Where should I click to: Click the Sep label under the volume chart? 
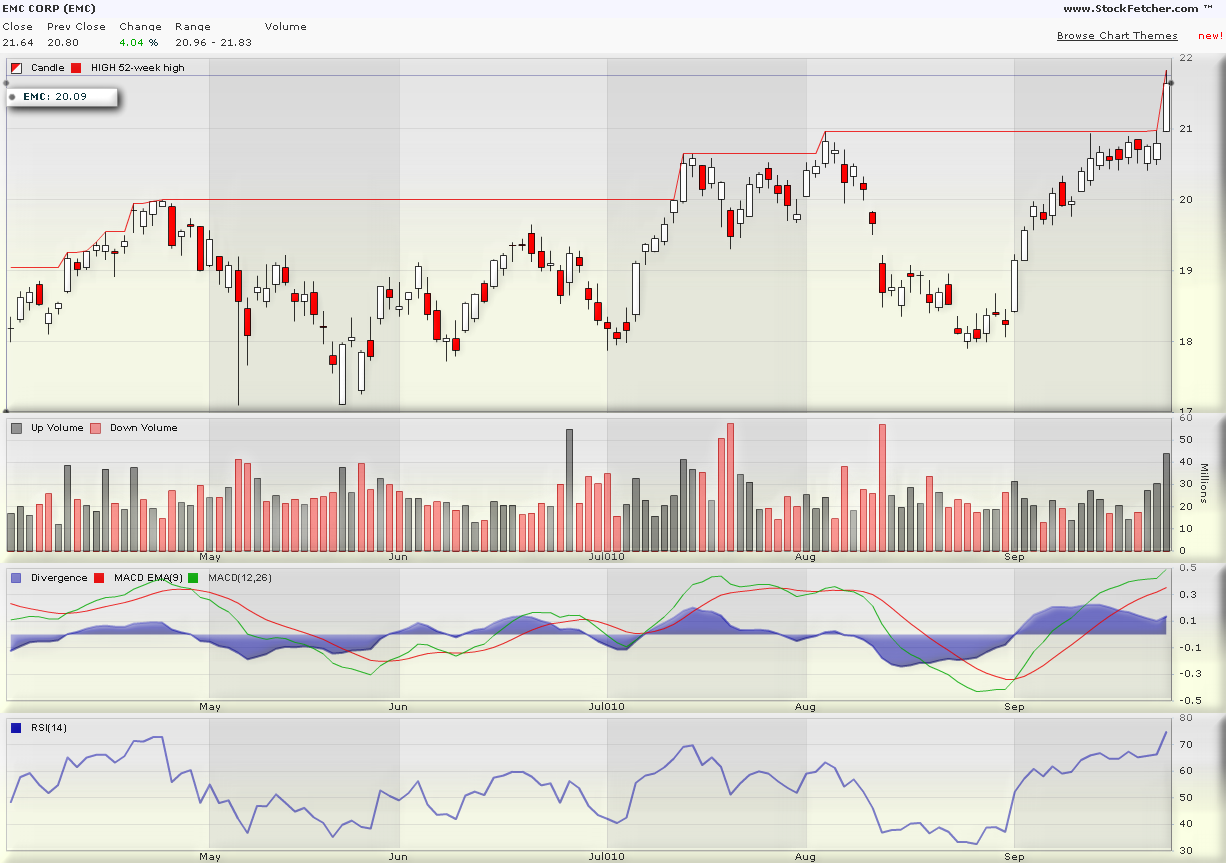pyautogui.click(x=1015, y=557)
